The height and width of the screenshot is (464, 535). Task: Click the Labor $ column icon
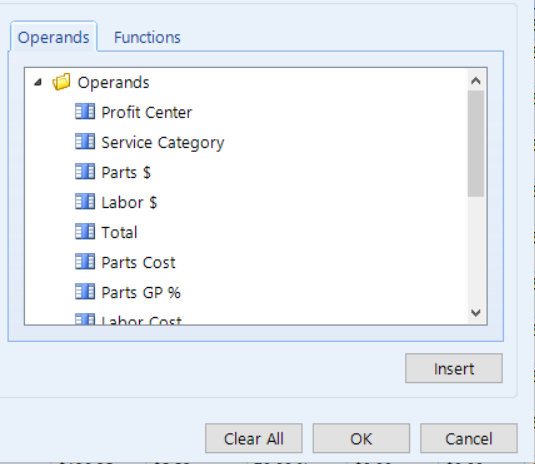(85, 202)
